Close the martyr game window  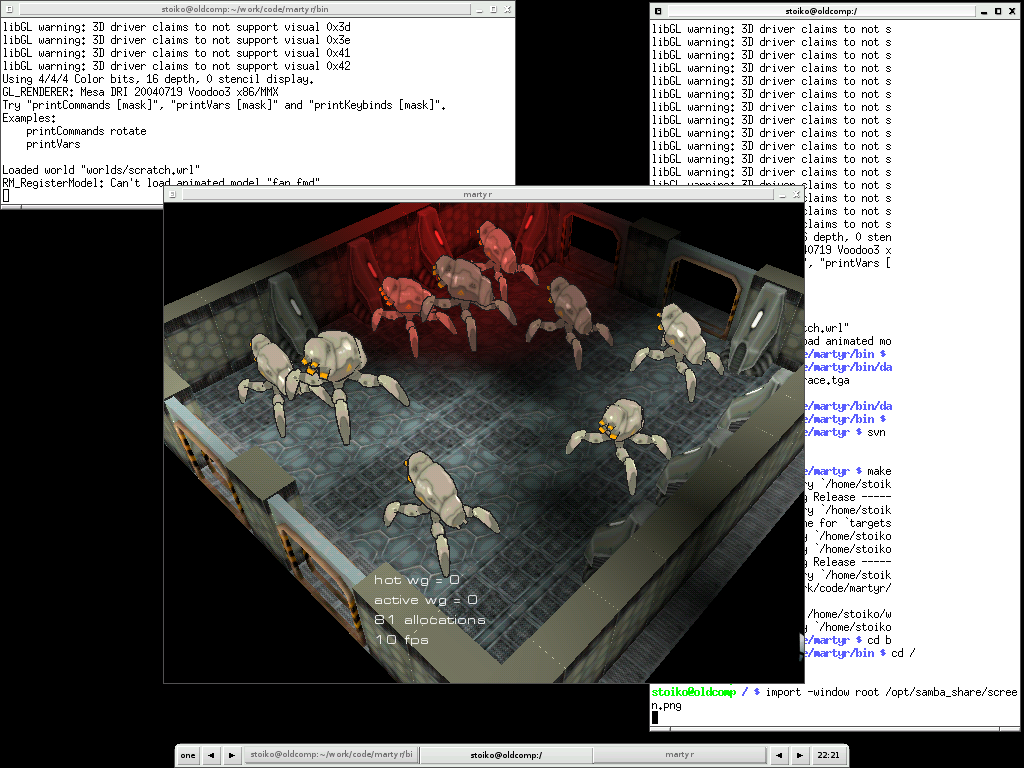(x=796, y=194)
